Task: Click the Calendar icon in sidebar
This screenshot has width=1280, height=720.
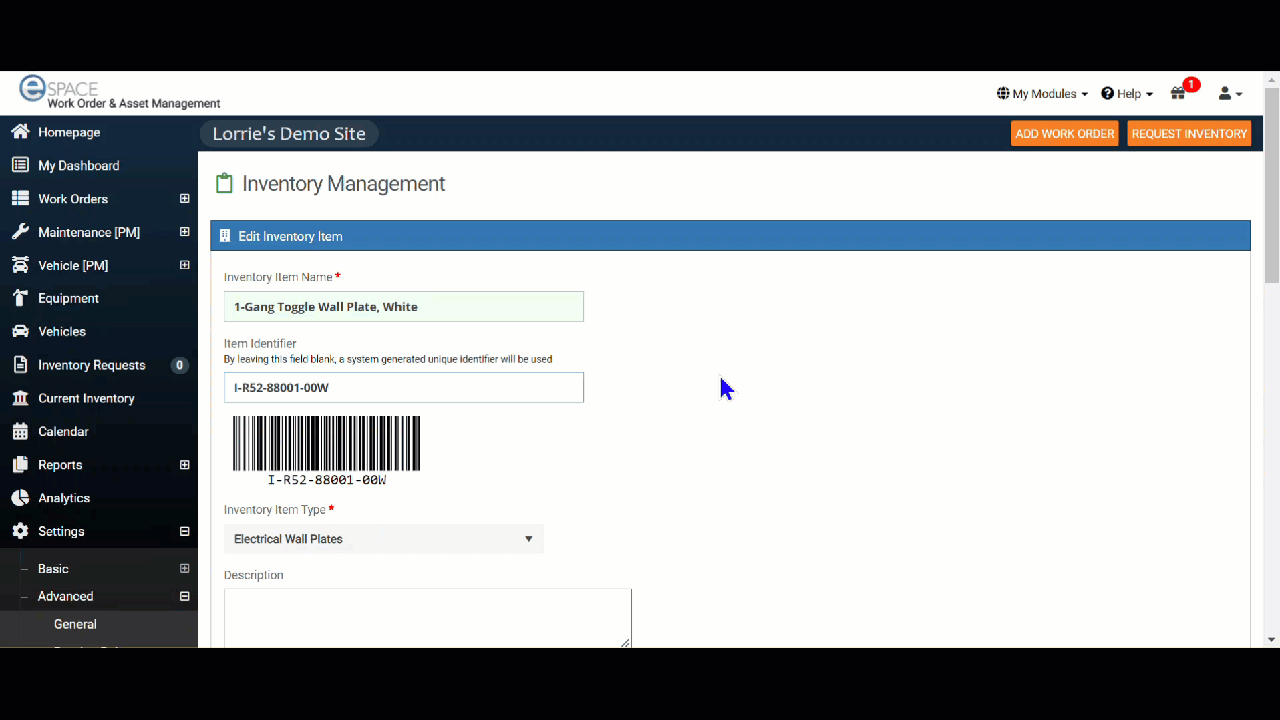Action: click(20, 431)
